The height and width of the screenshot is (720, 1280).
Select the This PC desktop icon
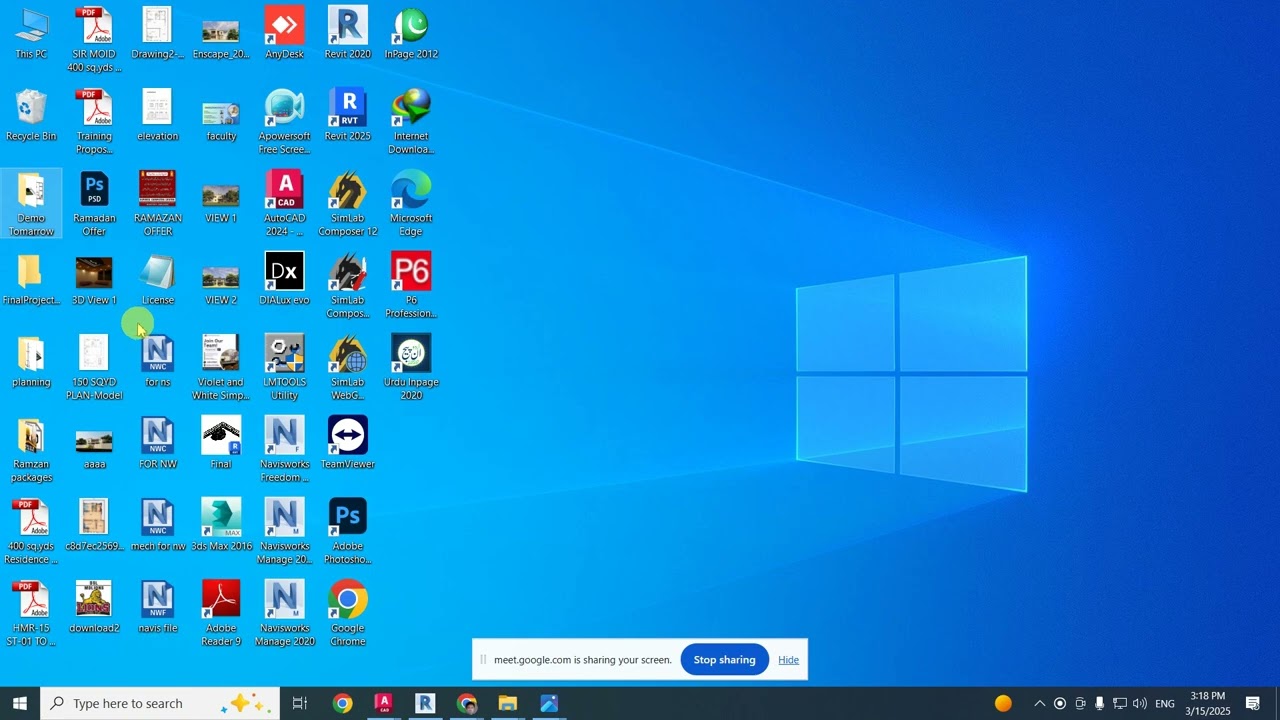coord(31,34)
